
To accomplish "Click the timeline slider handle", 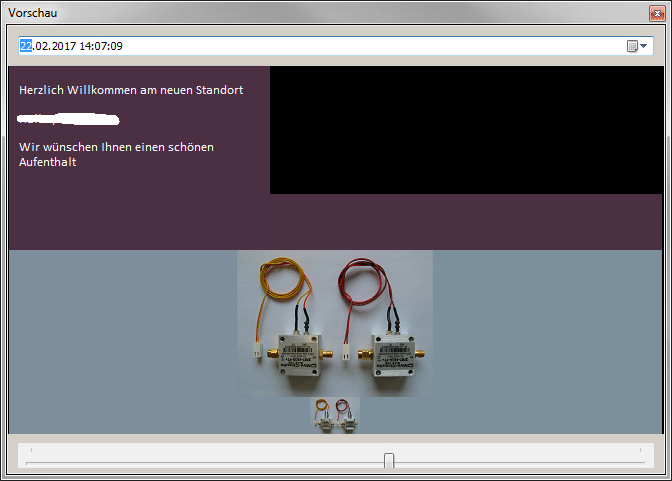I will [x=389, y=460].
